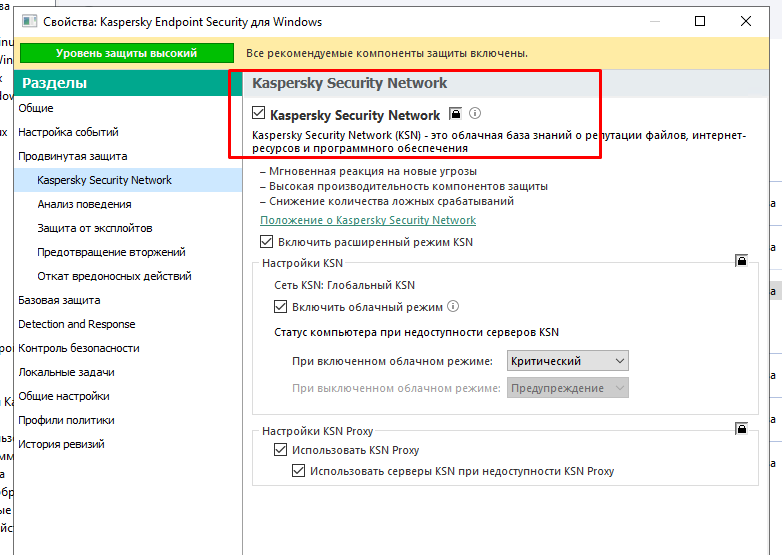The height and width of the screenshot is (555, 782).
Task: Uncheck the Kaspersky Security Network checkbox
Action: pos(258,113)
